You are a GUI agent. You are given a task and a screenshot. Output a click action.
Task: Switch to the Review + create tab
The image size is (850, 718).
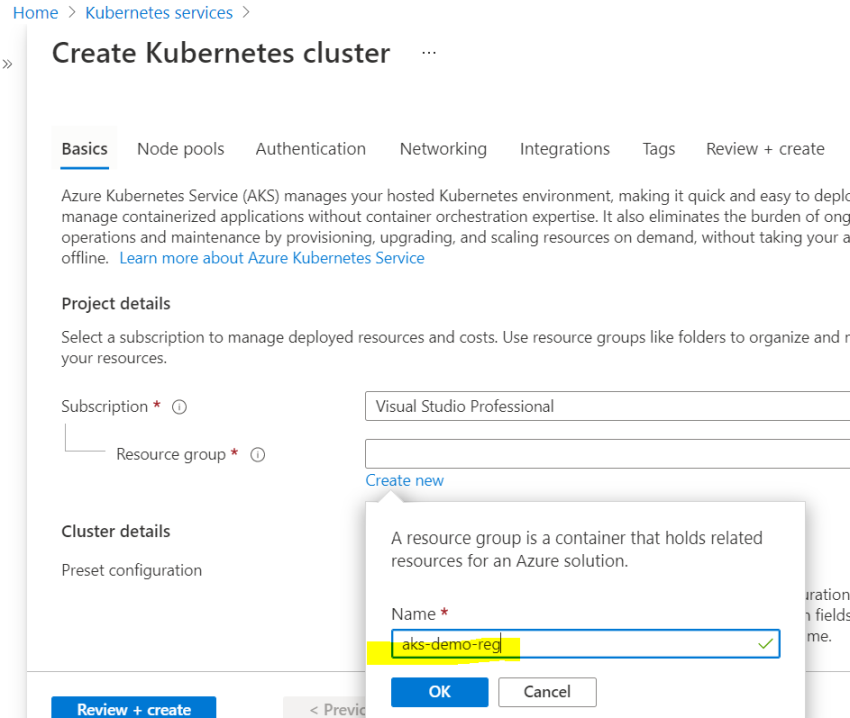tap(764, 148)
